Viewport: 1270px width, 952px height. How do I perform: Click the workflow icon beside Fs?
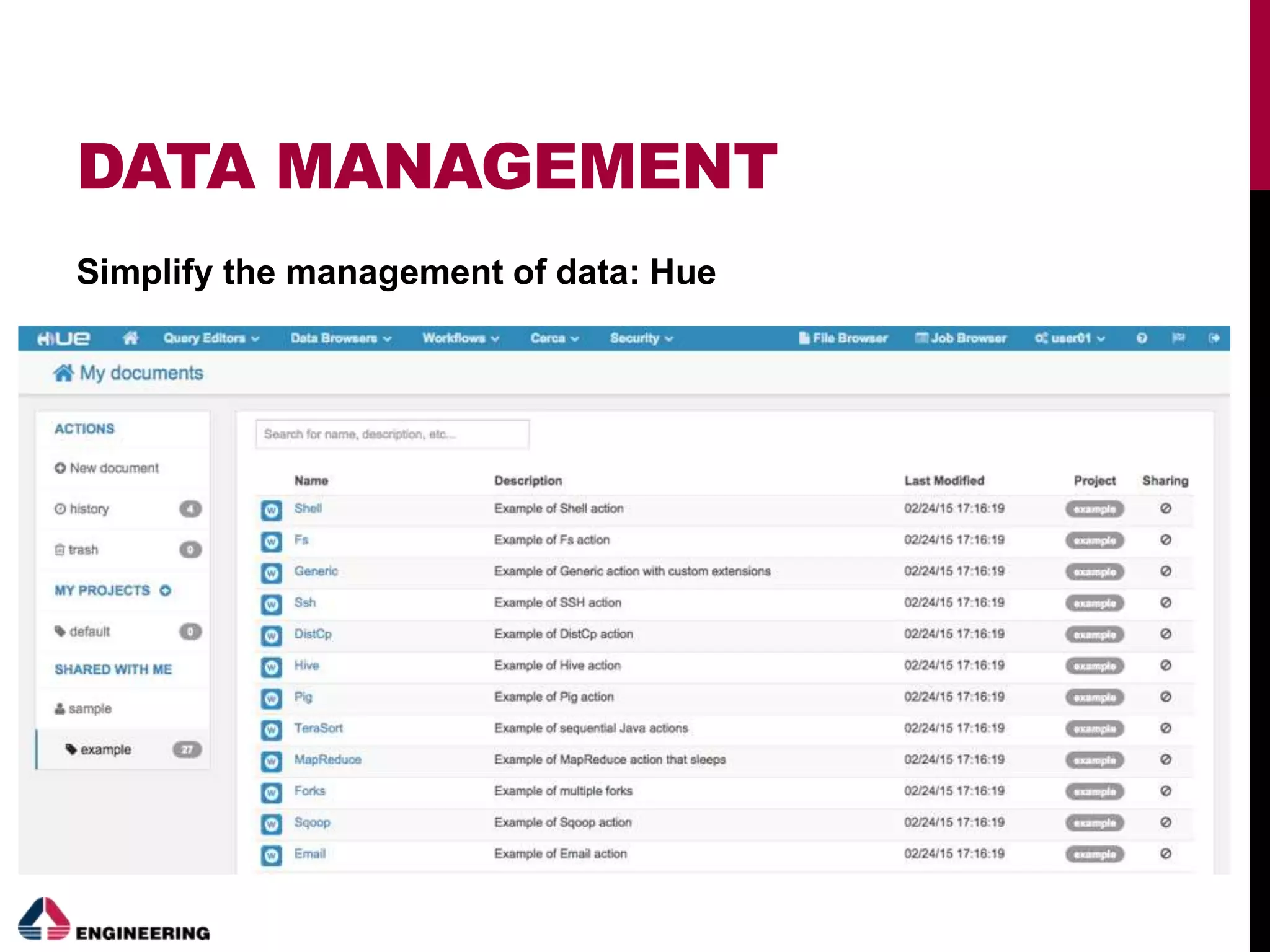(271, 542)
